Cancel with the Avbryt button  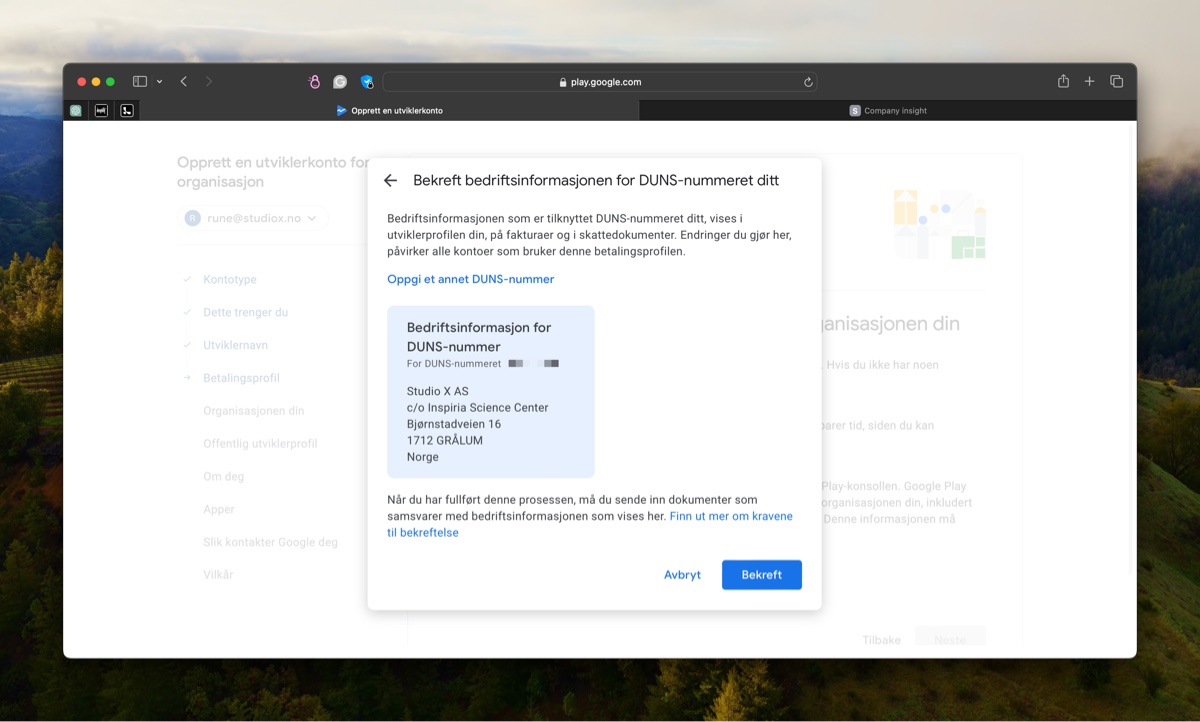(x=682, y=575)
